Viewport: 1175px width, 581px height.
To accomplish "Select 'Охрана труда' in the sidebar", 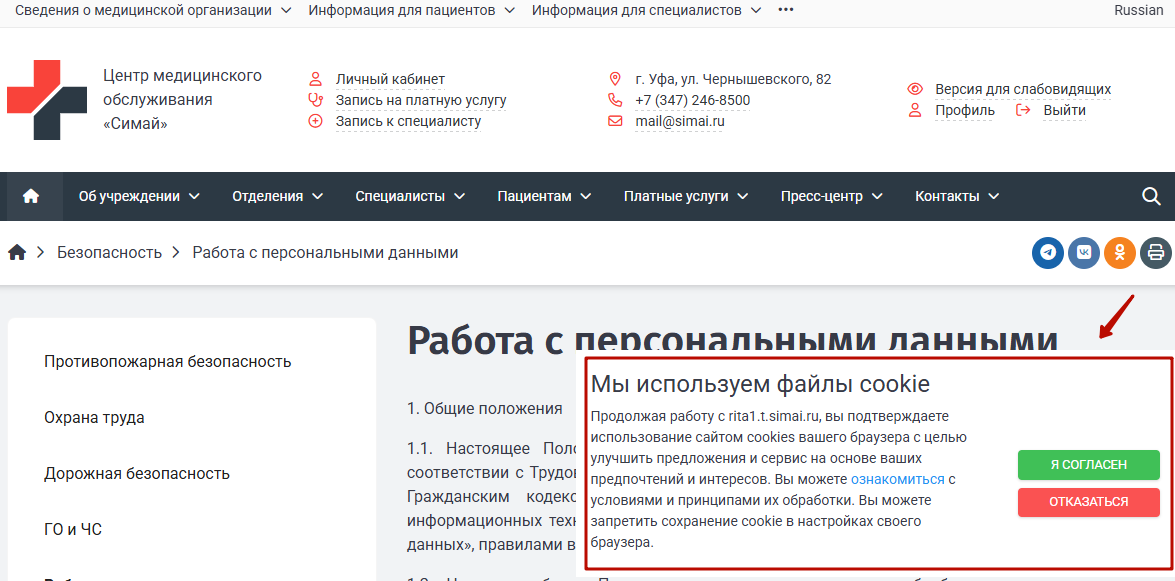I will pyautogui.click(x=94, y=417).
